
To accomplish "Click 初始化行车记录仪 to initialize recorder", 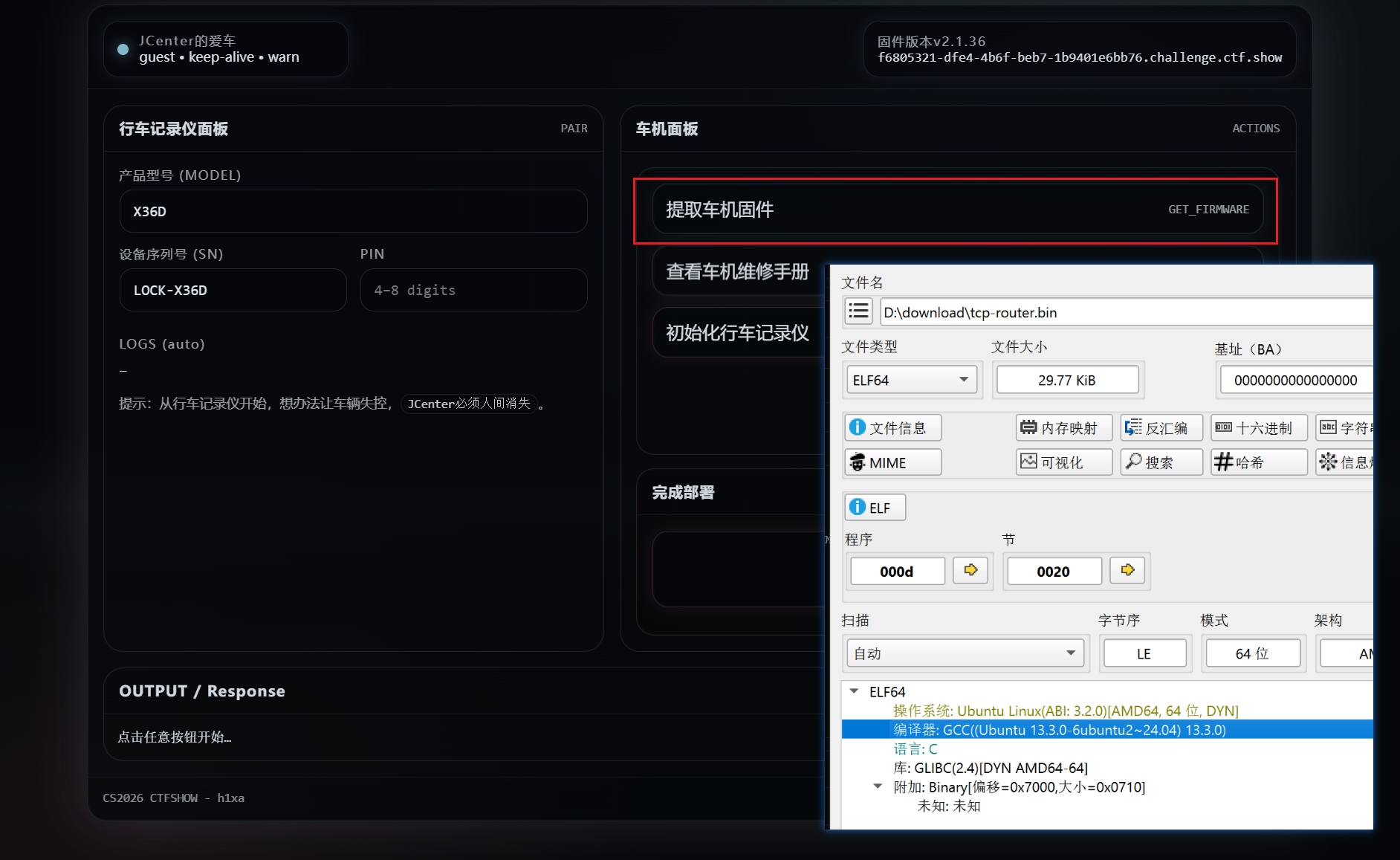I will [x=736, y=332].
